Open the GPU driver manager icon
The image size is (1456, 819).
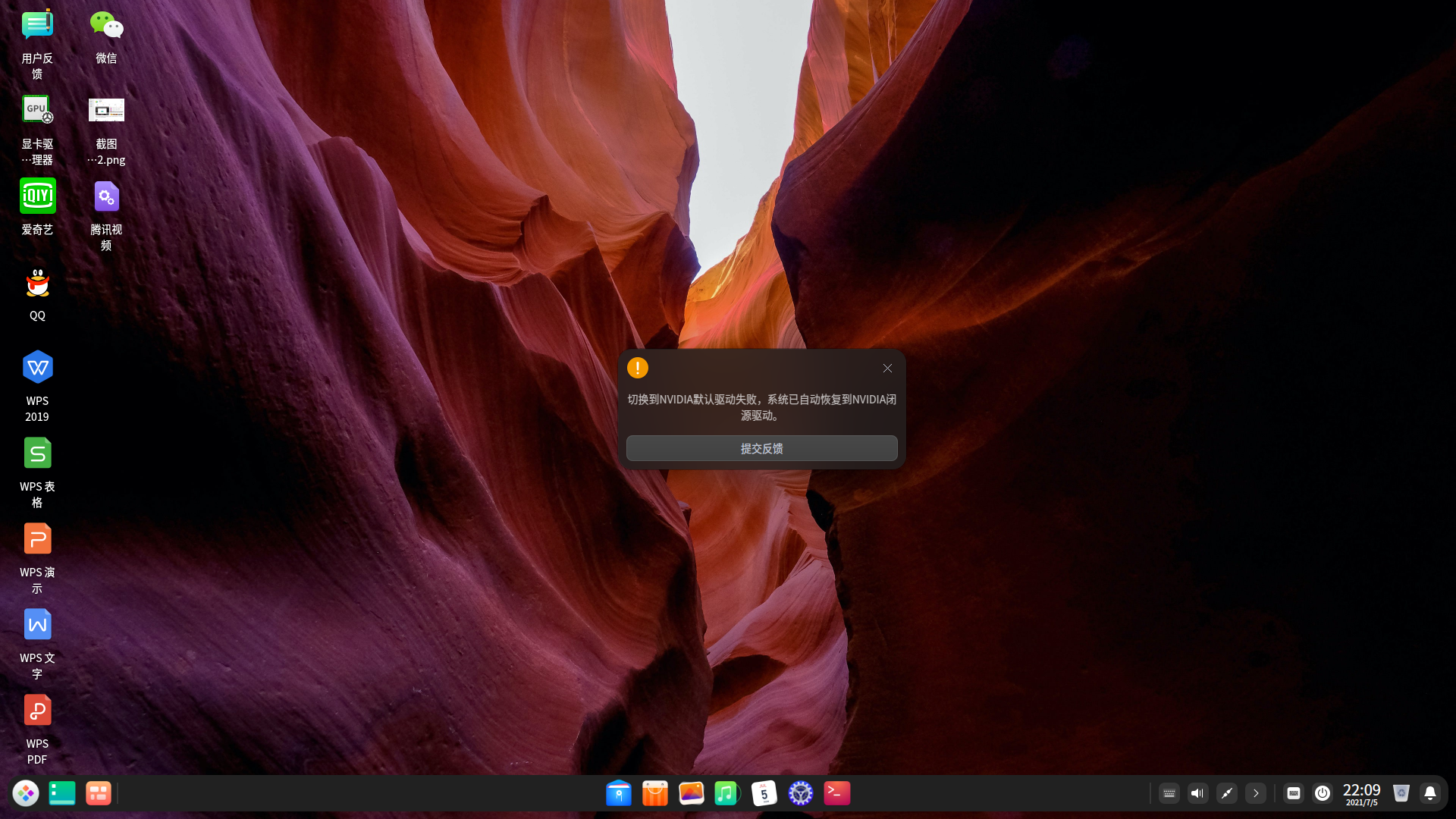37,111
